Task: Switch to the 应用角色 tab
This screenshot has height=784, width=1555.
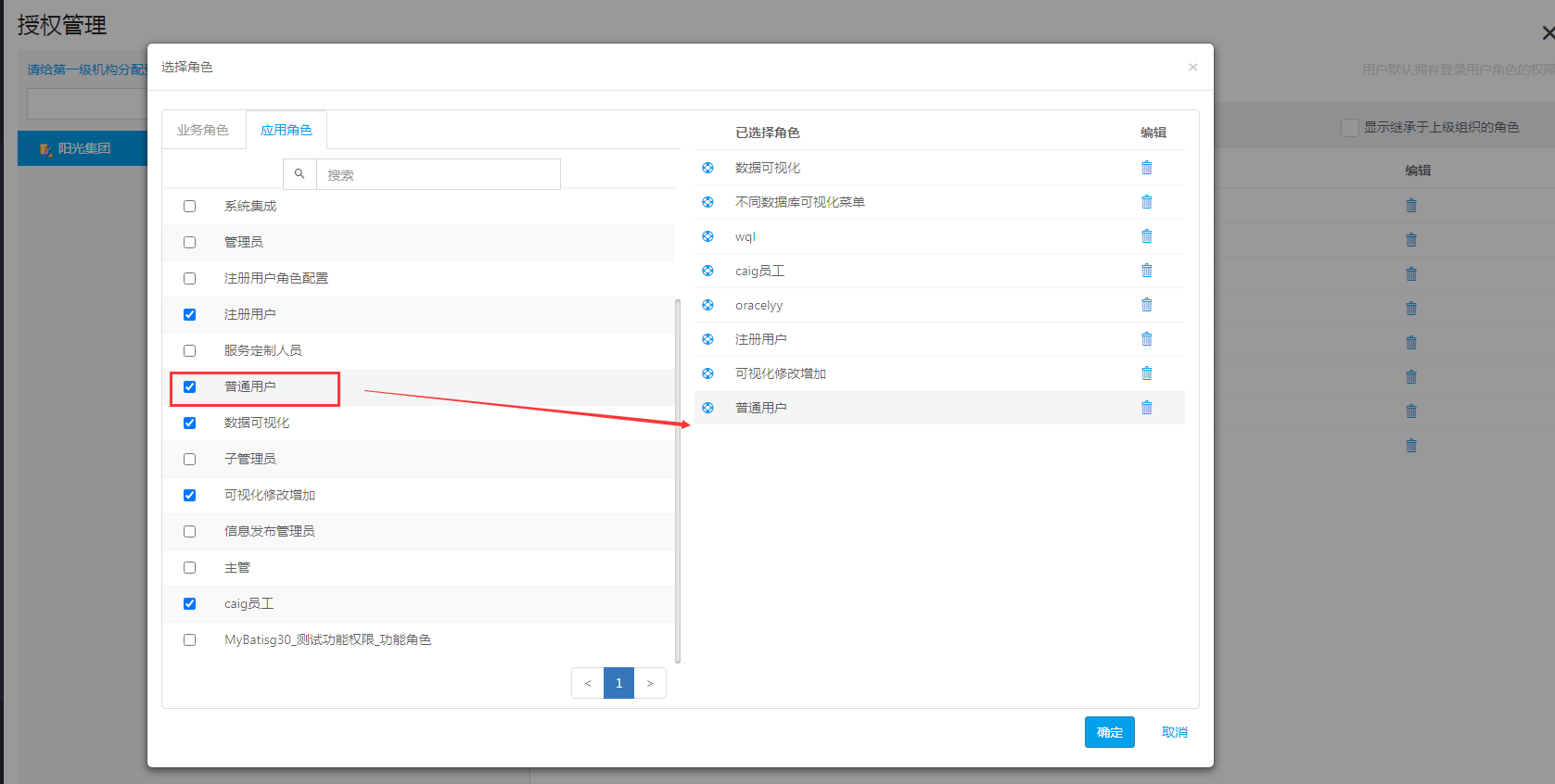Action: pyautogui.click(x=287, y=130)
